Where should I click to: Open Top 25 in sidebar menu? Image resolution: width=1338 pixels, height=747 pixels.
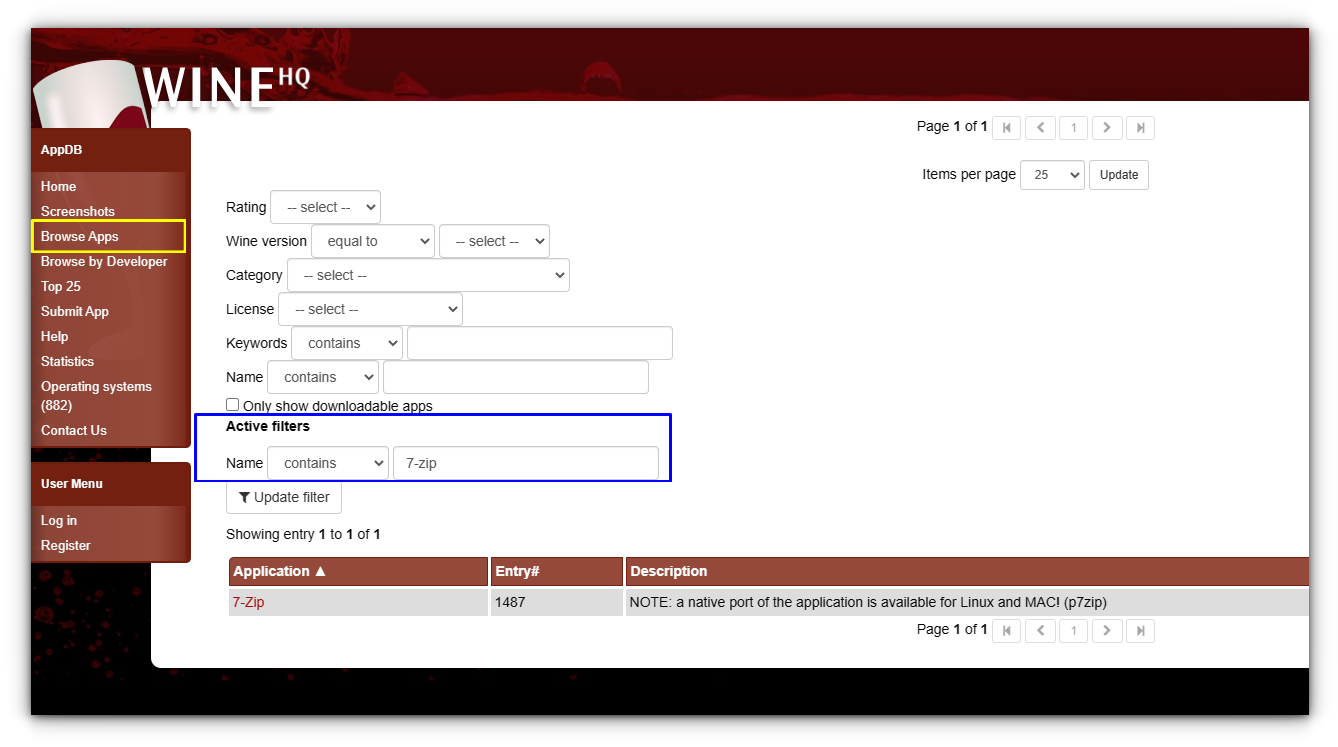click(x=61, y=287)
